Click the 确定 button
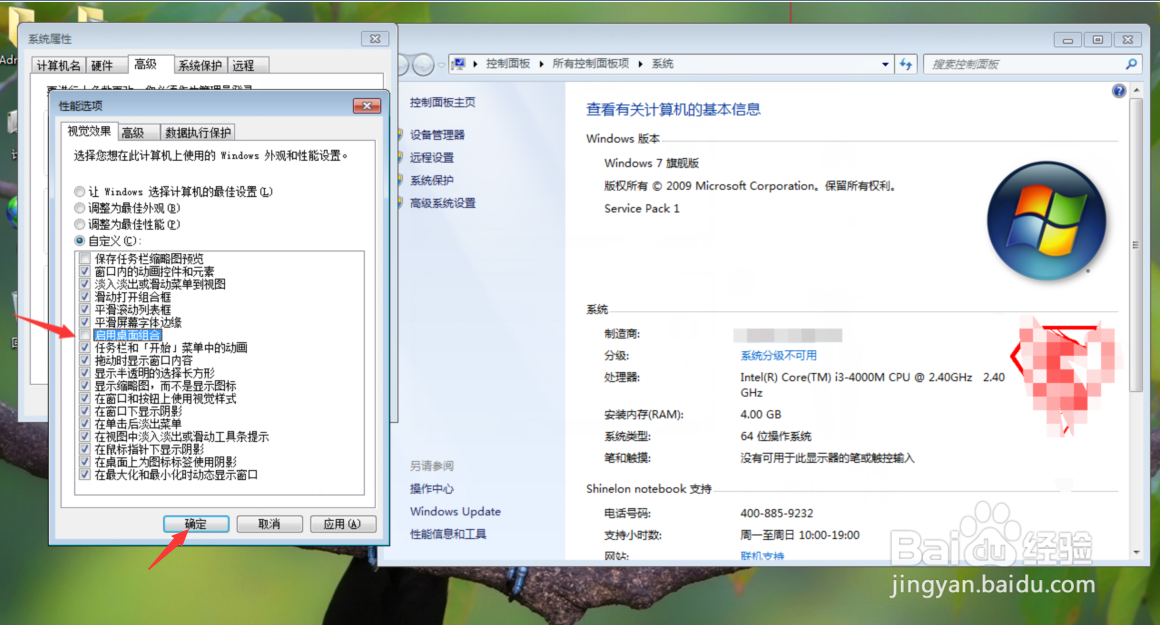 pos(196,524)
